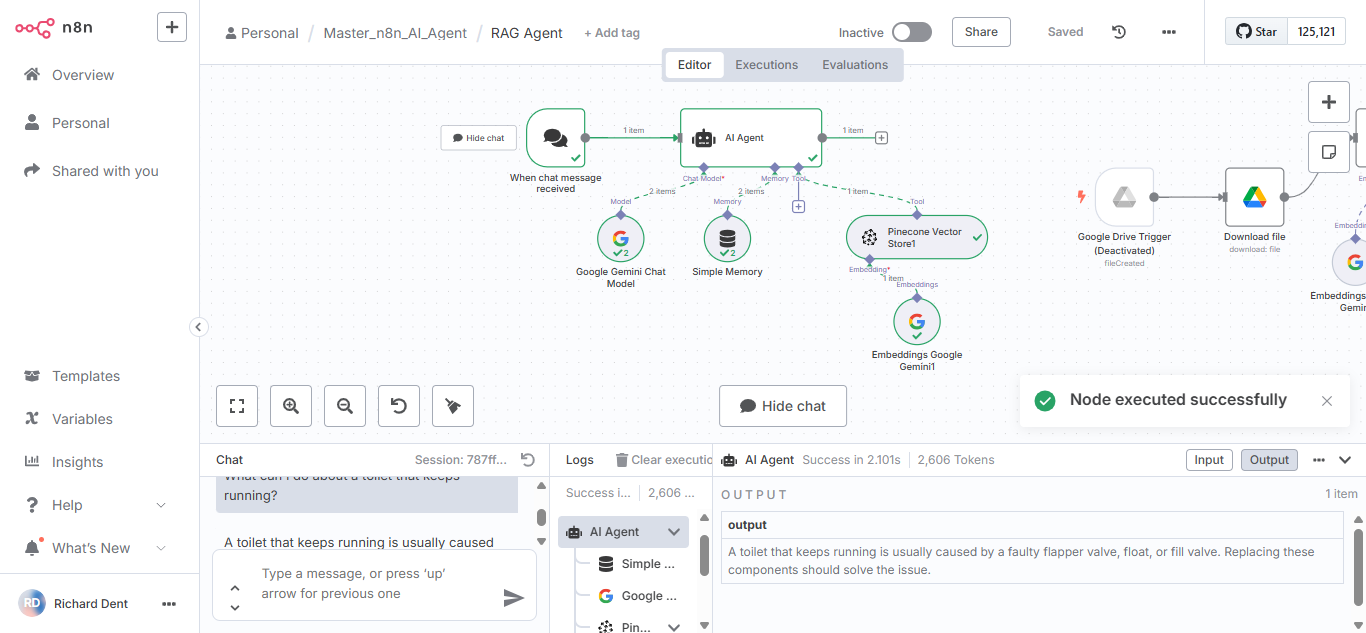1366x633 pixels.
Task: Expand the What's New menu
Action: pos(95,548)
